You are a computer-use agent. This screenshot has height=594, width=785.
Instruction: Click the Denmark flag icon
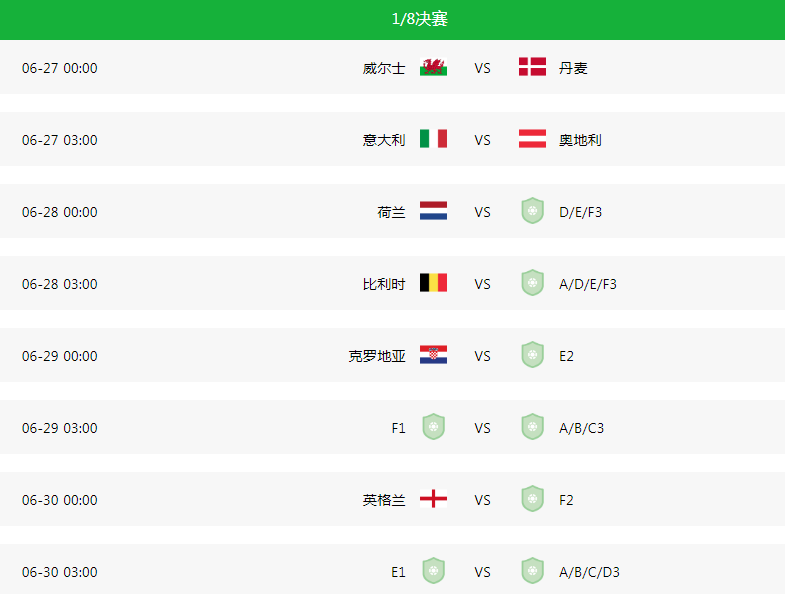click(x=532, y=68)
